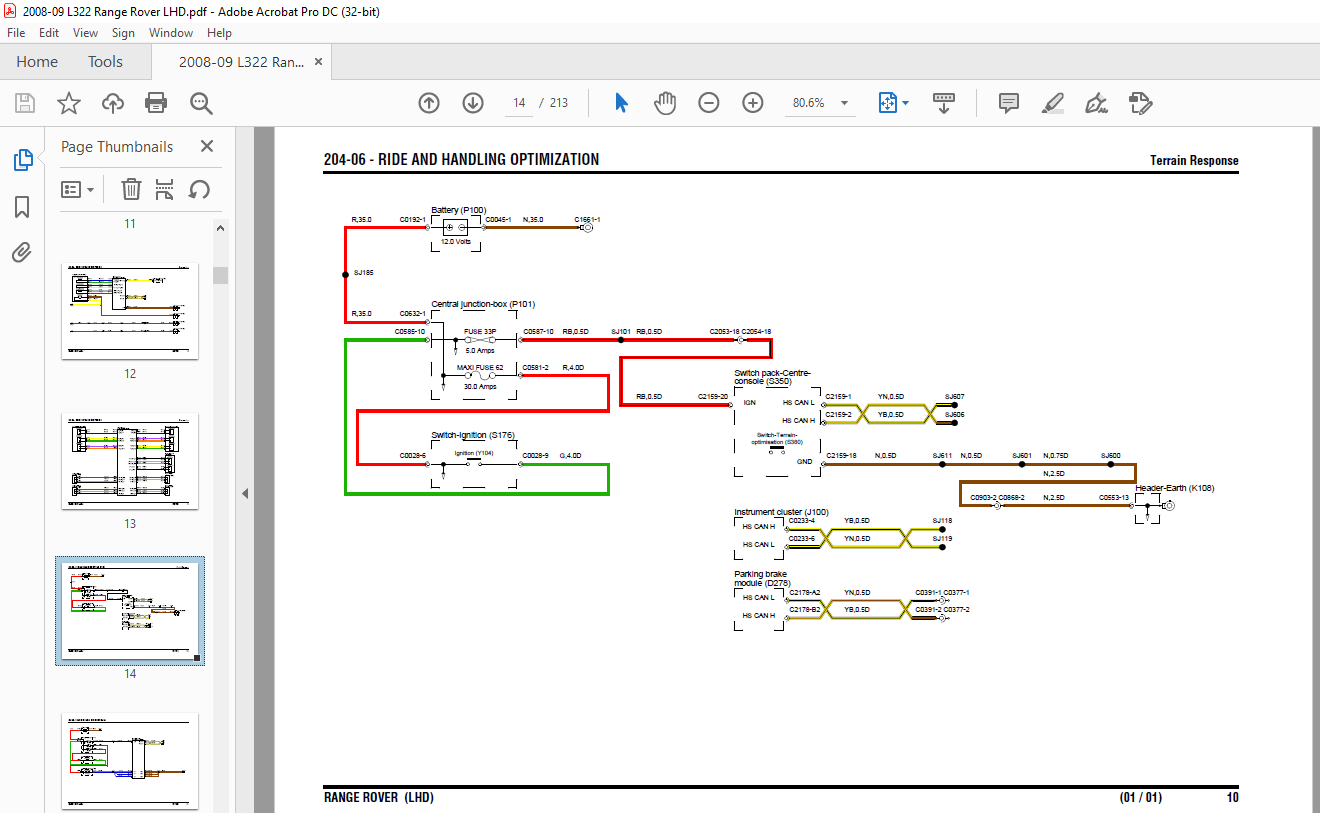Image resolution: width=1320 pixels, height=813 pixels.
Task: Click the cloud upload icon
Action: (113, 103)
